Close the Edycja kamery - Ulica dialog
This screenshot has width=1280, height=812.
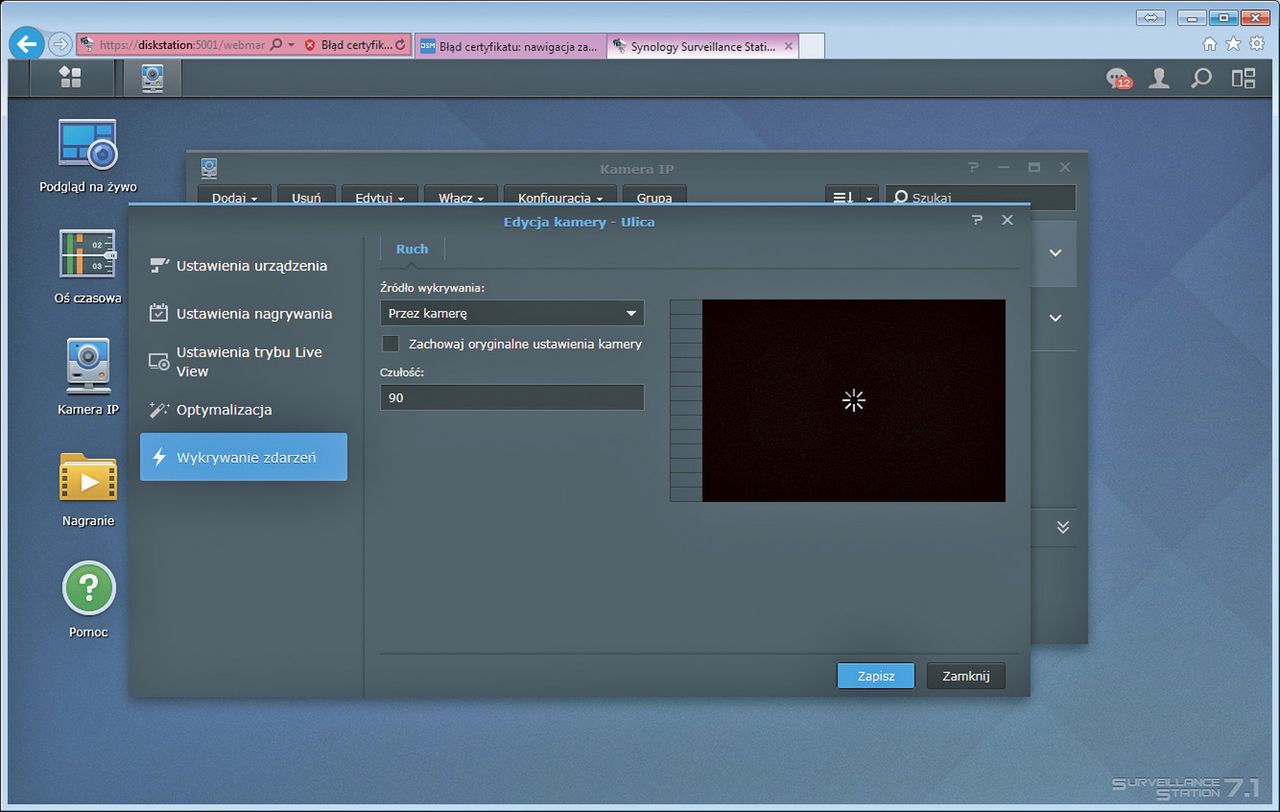(1007, 220)
